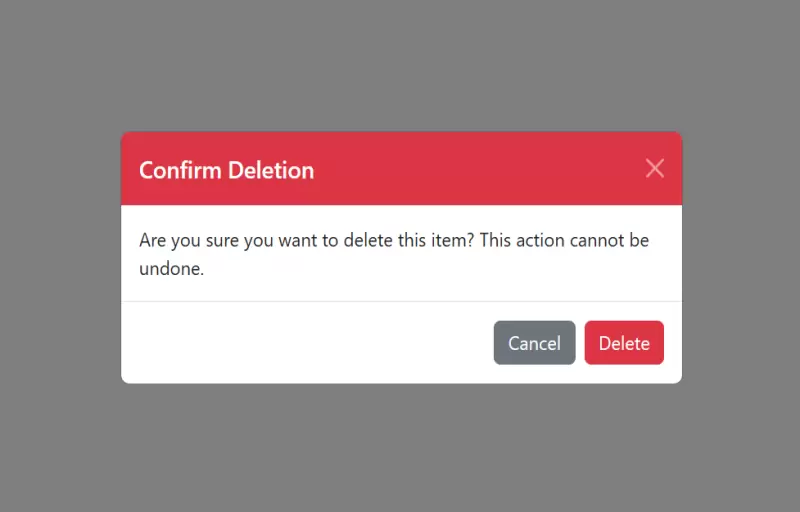This screenshot has width=800, height=512.
Task: Click the Cancel button
Action: tap(534, 343)
